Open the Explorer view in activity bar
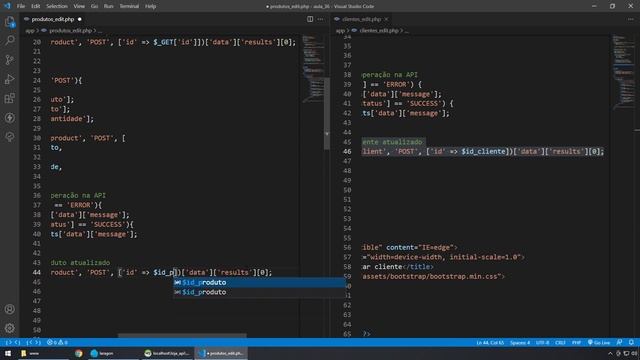640x360 pixels. pyautogui.click(x=10, y=22)
